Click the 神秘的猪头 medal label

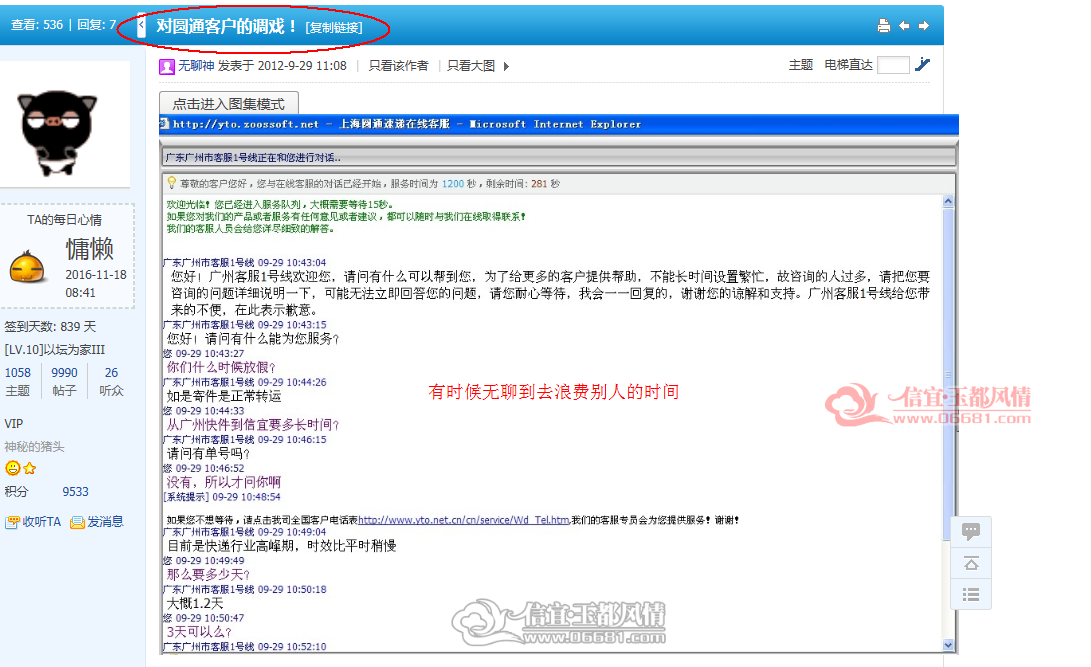point(34,447)
